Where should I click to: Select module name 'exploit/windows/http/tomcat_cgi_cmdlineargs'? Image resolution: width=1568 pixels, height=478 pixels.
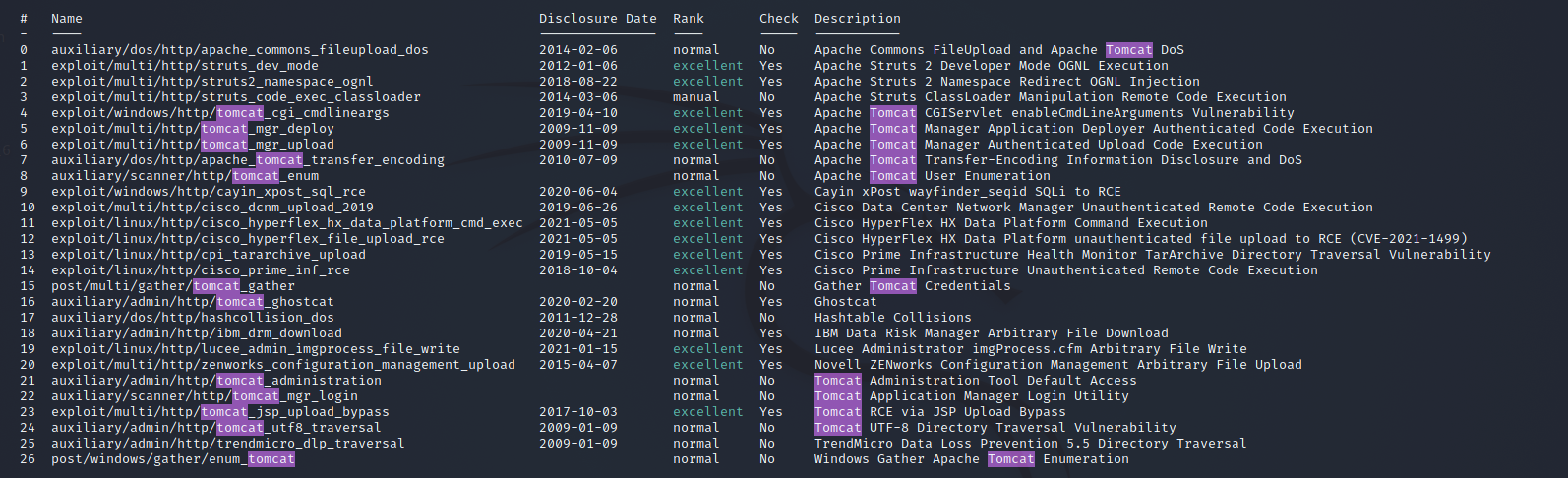coord(220,113)
